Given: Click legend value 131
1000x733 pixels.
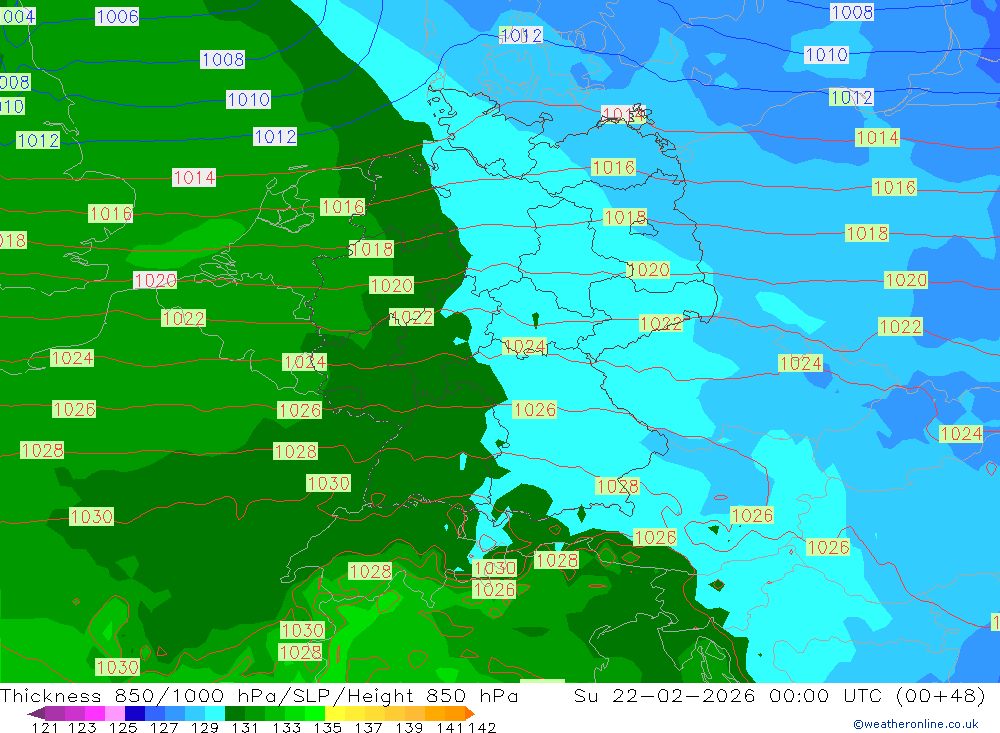Looking at the screenshot, I should click(245, 727).
